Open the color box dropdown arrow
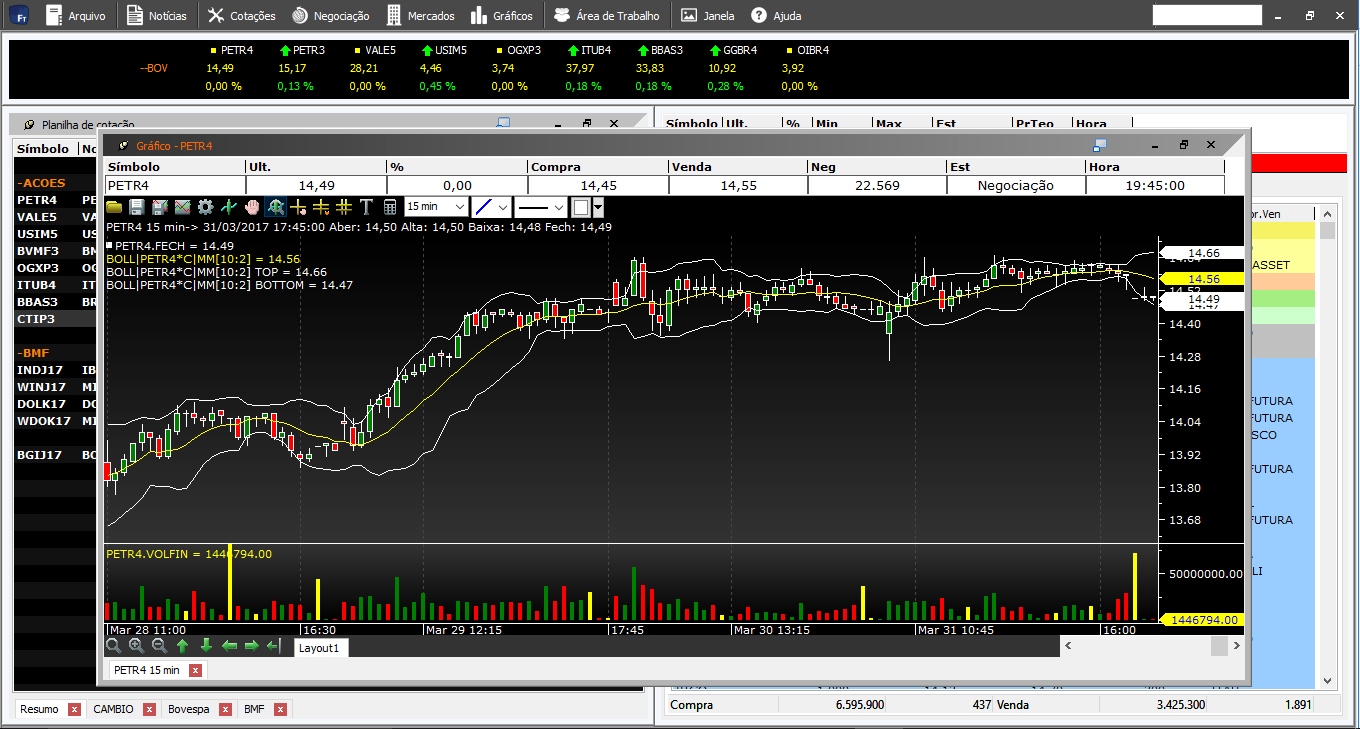 (598, 207)
